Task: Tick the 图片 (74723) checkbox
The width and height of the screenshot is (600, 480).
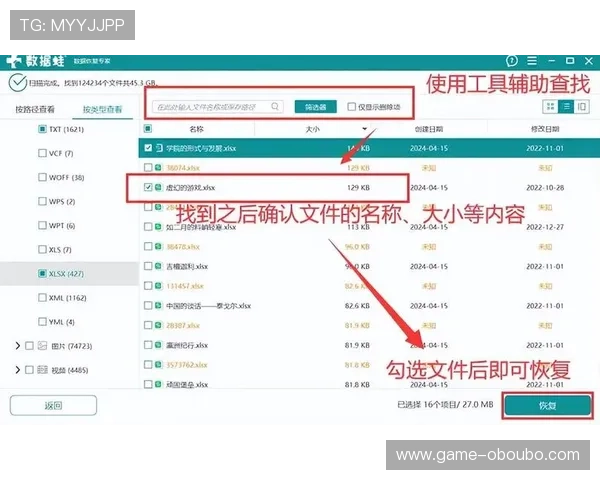Action: pyautogui.click(x=29, y=346)
